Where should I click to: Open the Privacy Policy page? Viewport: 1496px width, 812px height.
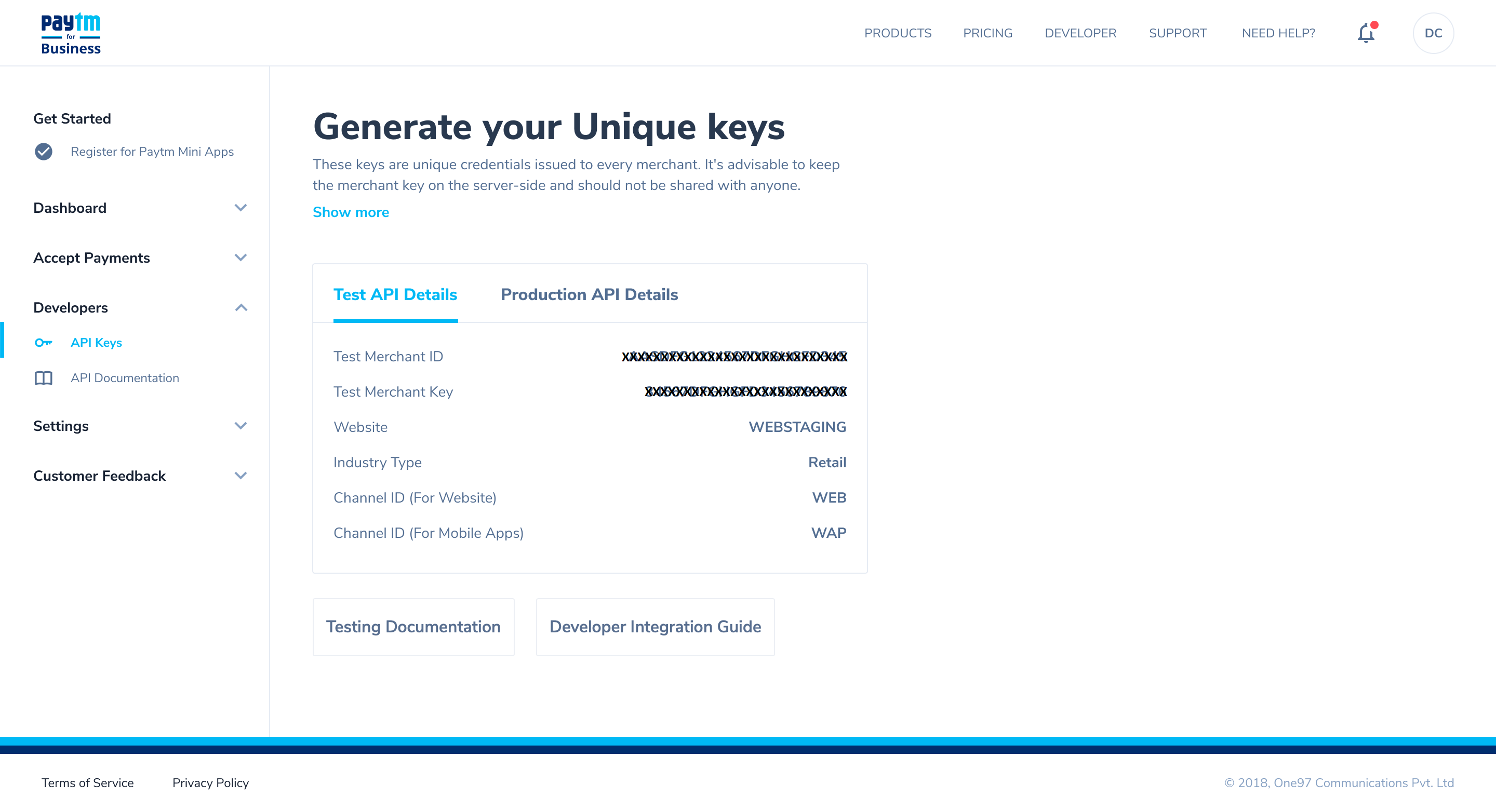point(210,782)
